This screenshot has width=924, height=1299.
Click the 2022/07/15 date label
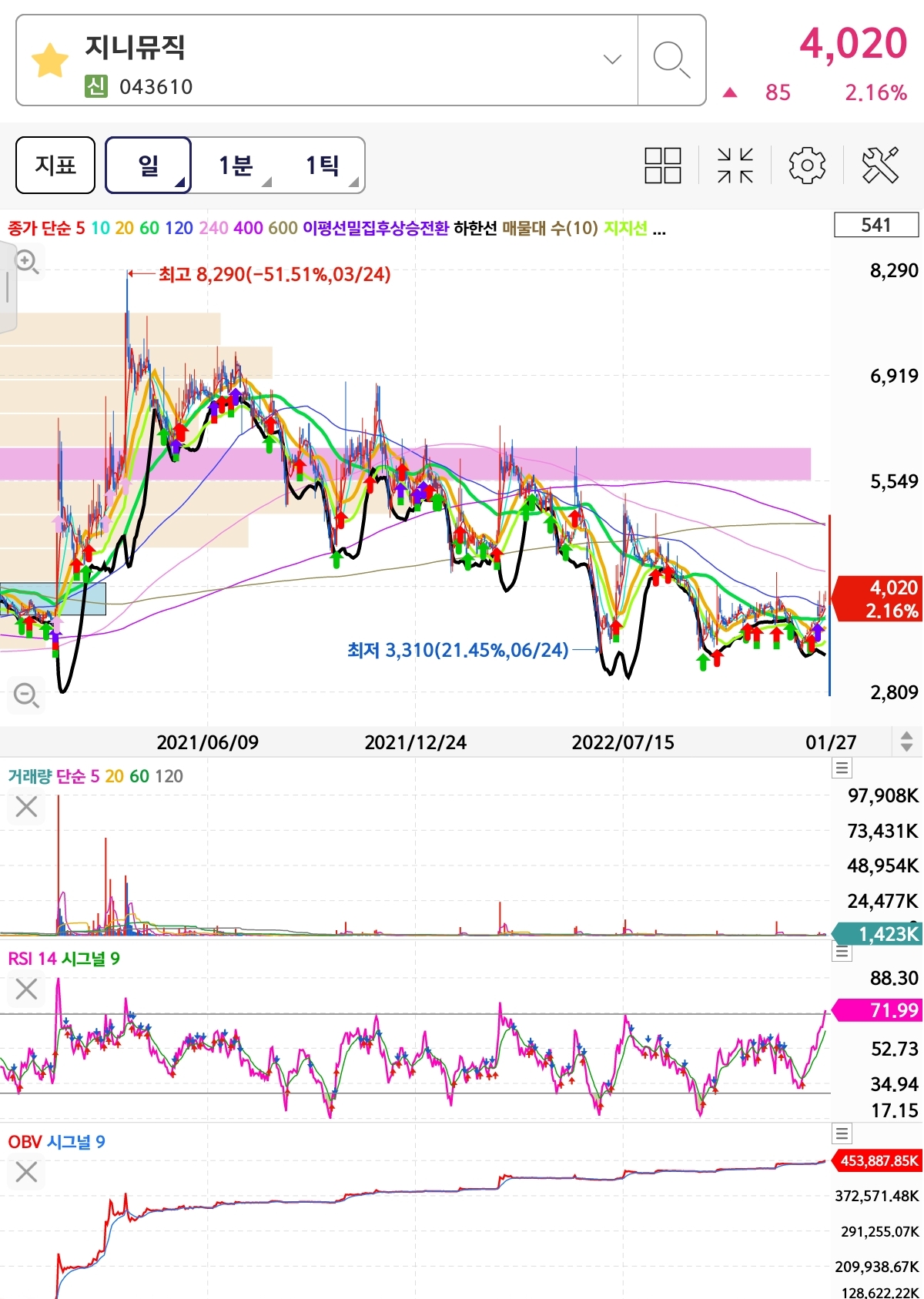tap(623, 742)
